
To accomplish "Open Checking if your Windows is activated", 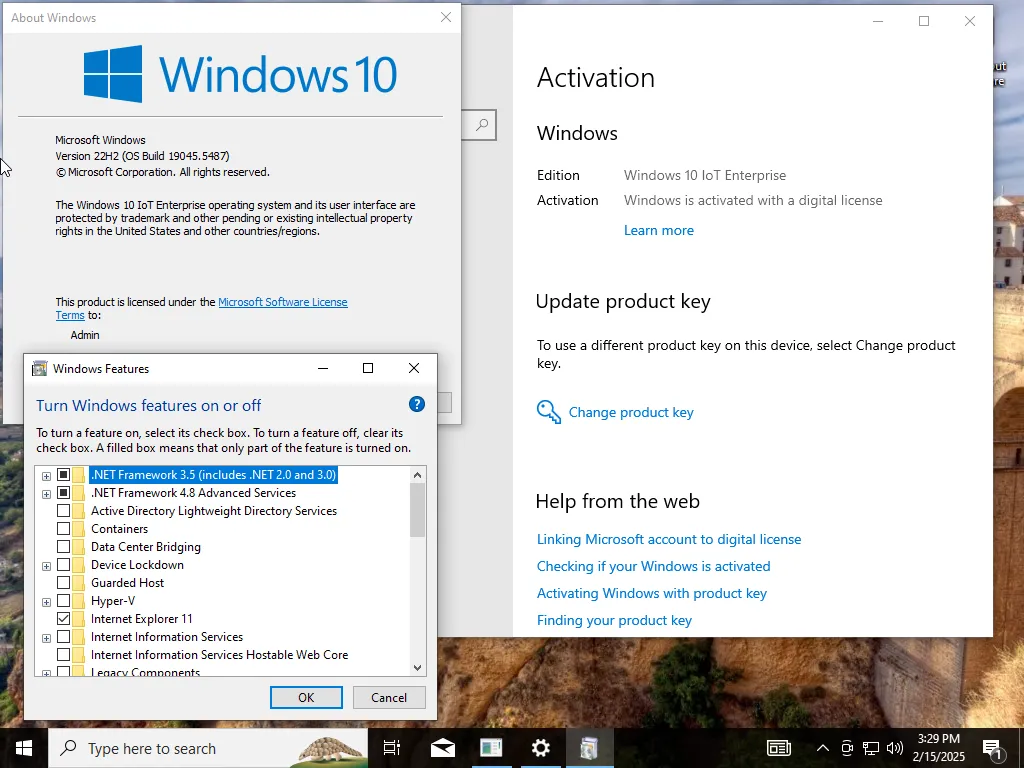I will pyautogui.click(x=654, y=566).
